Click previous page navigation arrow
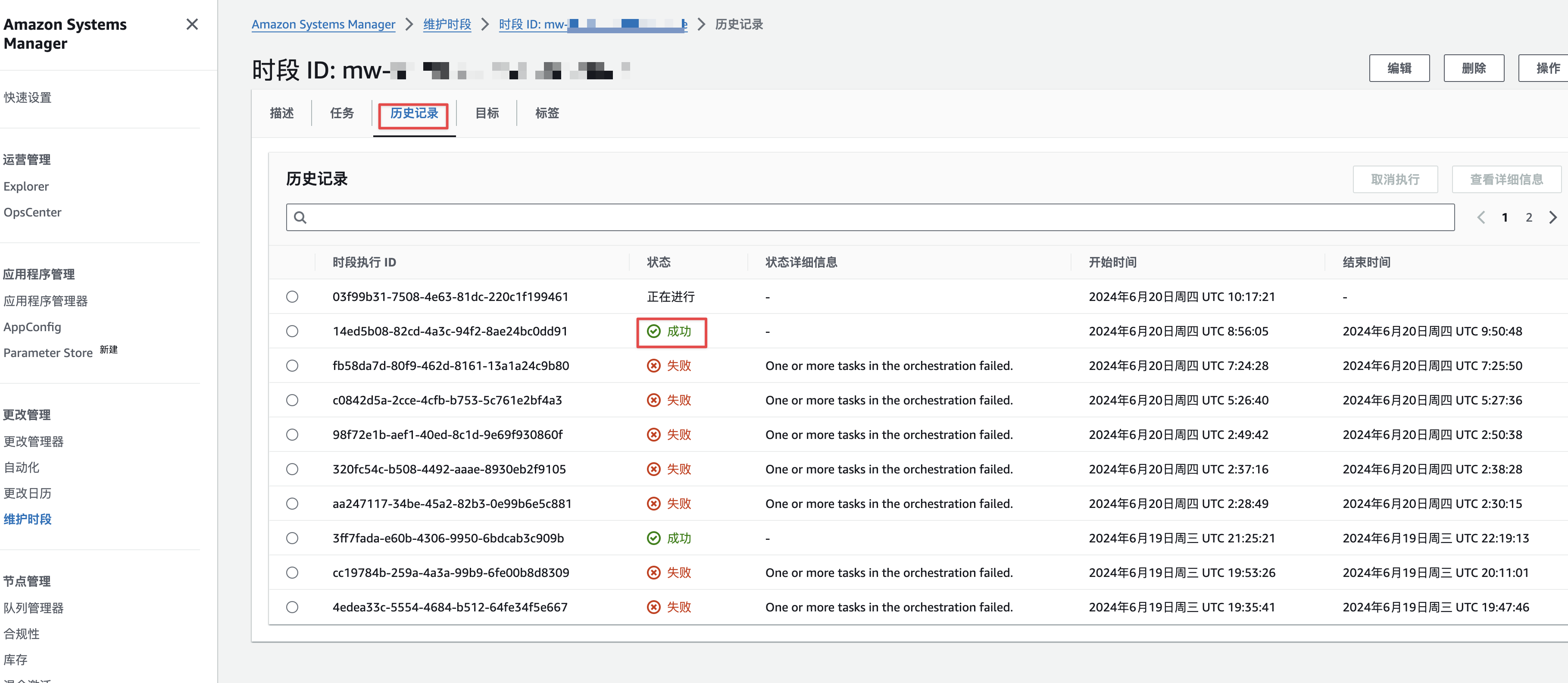This screenshot has height=683, width=1568. click(1482, 216)
